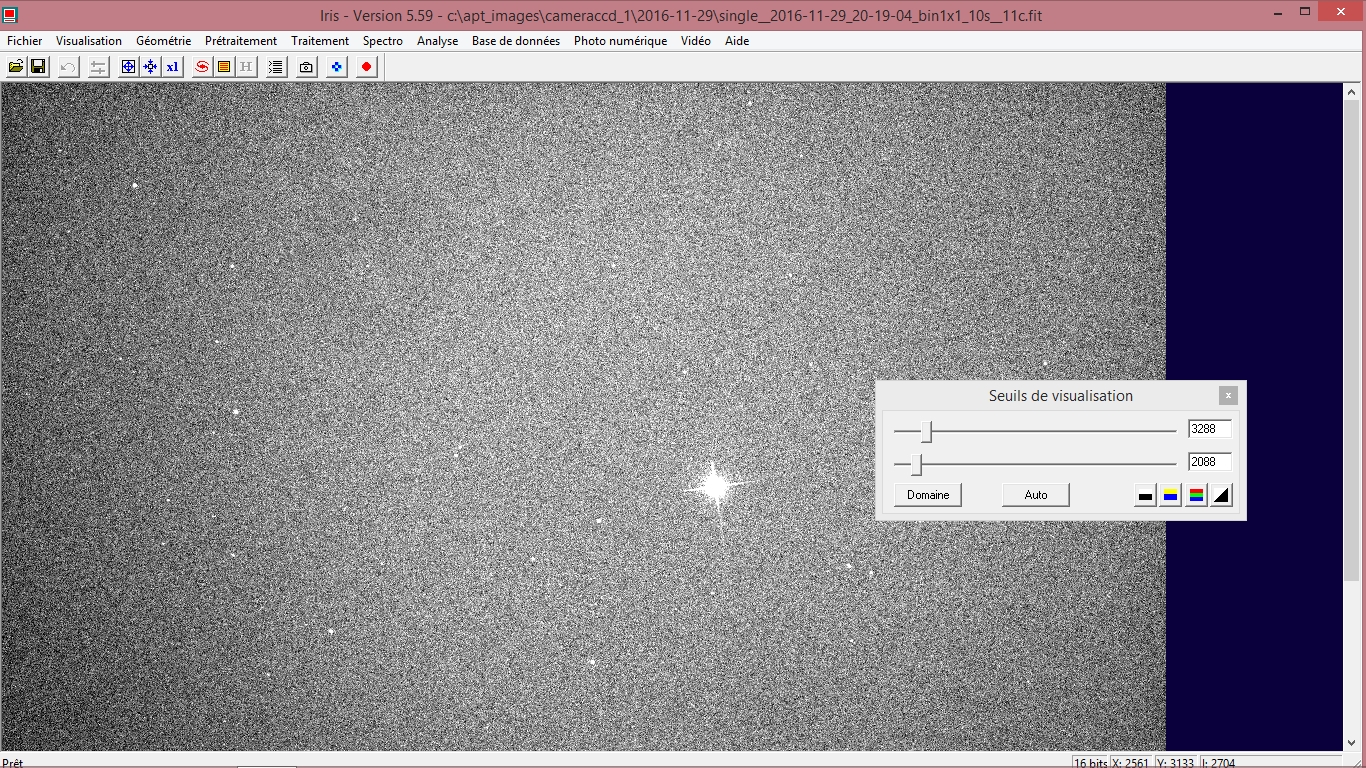Screen dimensions: 1366x768
Task: Open the Analyse menu
Action: click(x=438, y=41)
